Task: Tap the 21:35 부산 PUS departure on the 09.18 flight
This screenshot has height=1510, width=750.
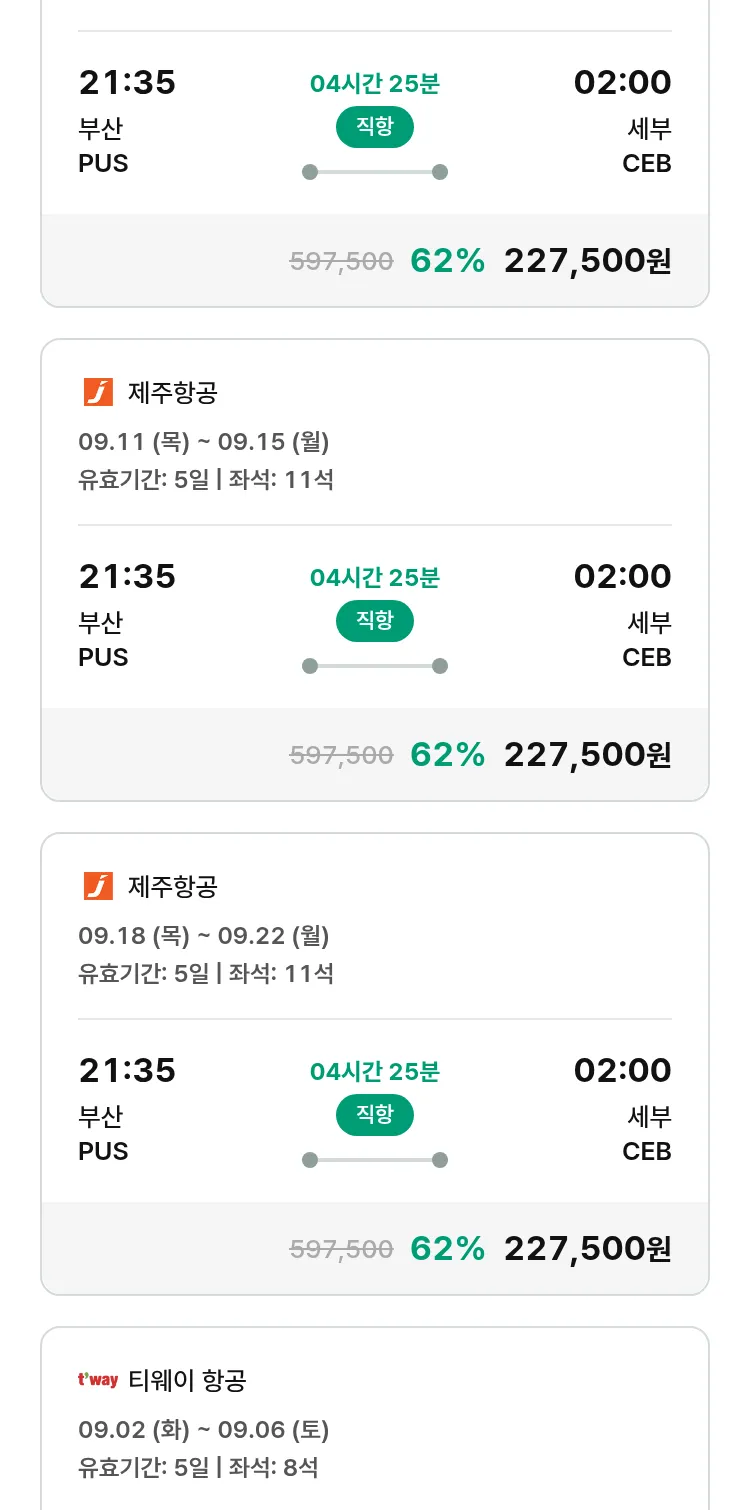Action: tap(127, 1110)
